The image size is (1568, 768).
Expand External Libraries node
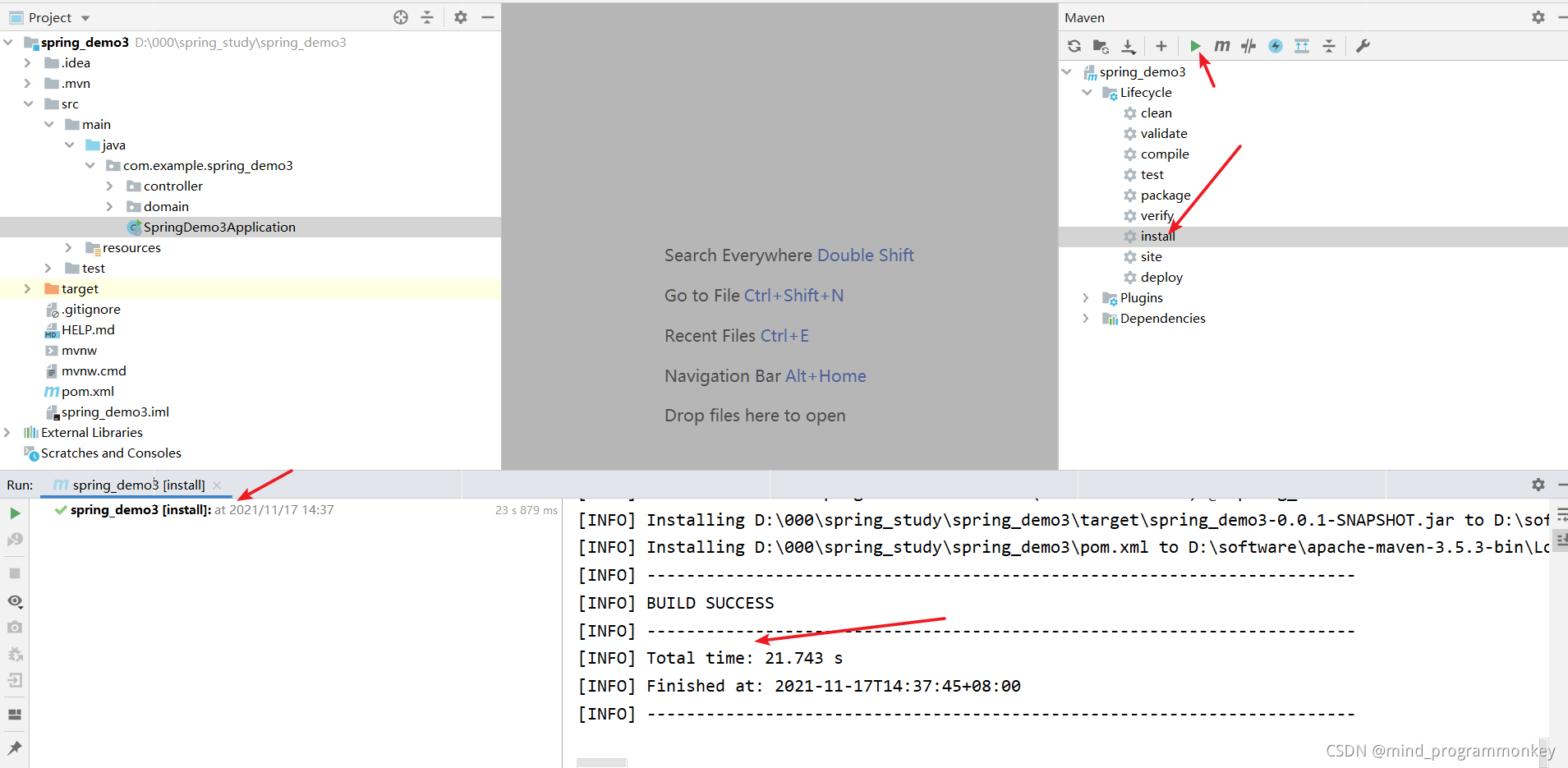(8, 432)
